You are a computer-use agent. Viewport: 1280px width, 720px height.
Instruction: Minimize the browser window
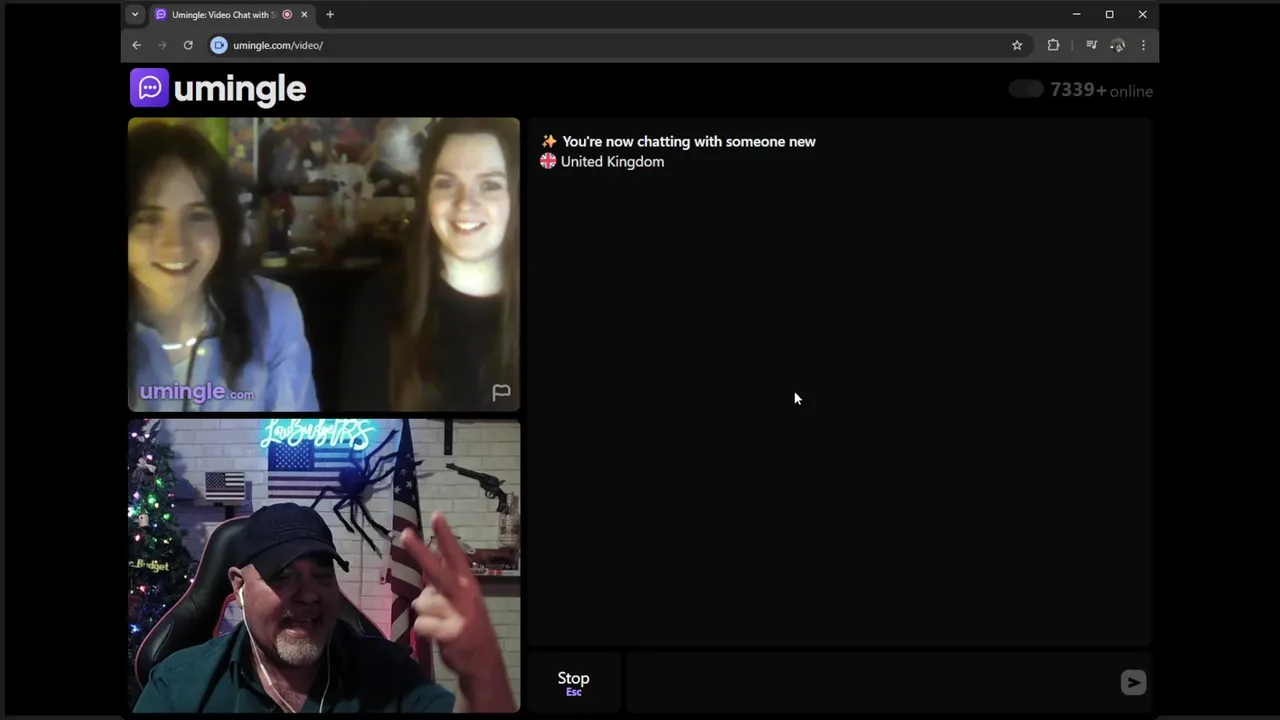(x=1076, y=15)
